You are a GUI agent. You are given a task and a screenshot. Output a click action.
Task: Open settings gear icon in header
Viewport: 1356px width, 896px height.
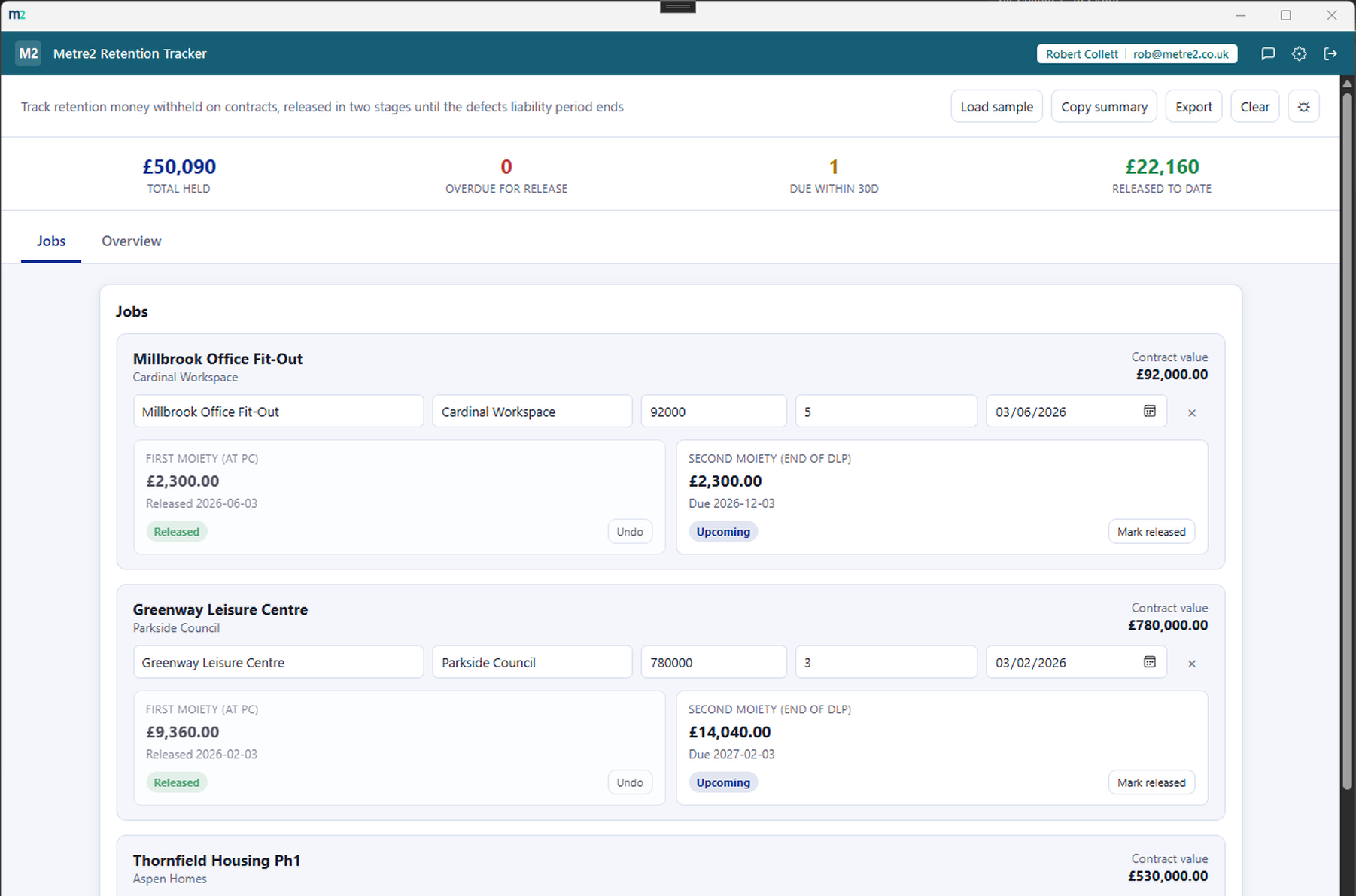tap(1300, 53)
